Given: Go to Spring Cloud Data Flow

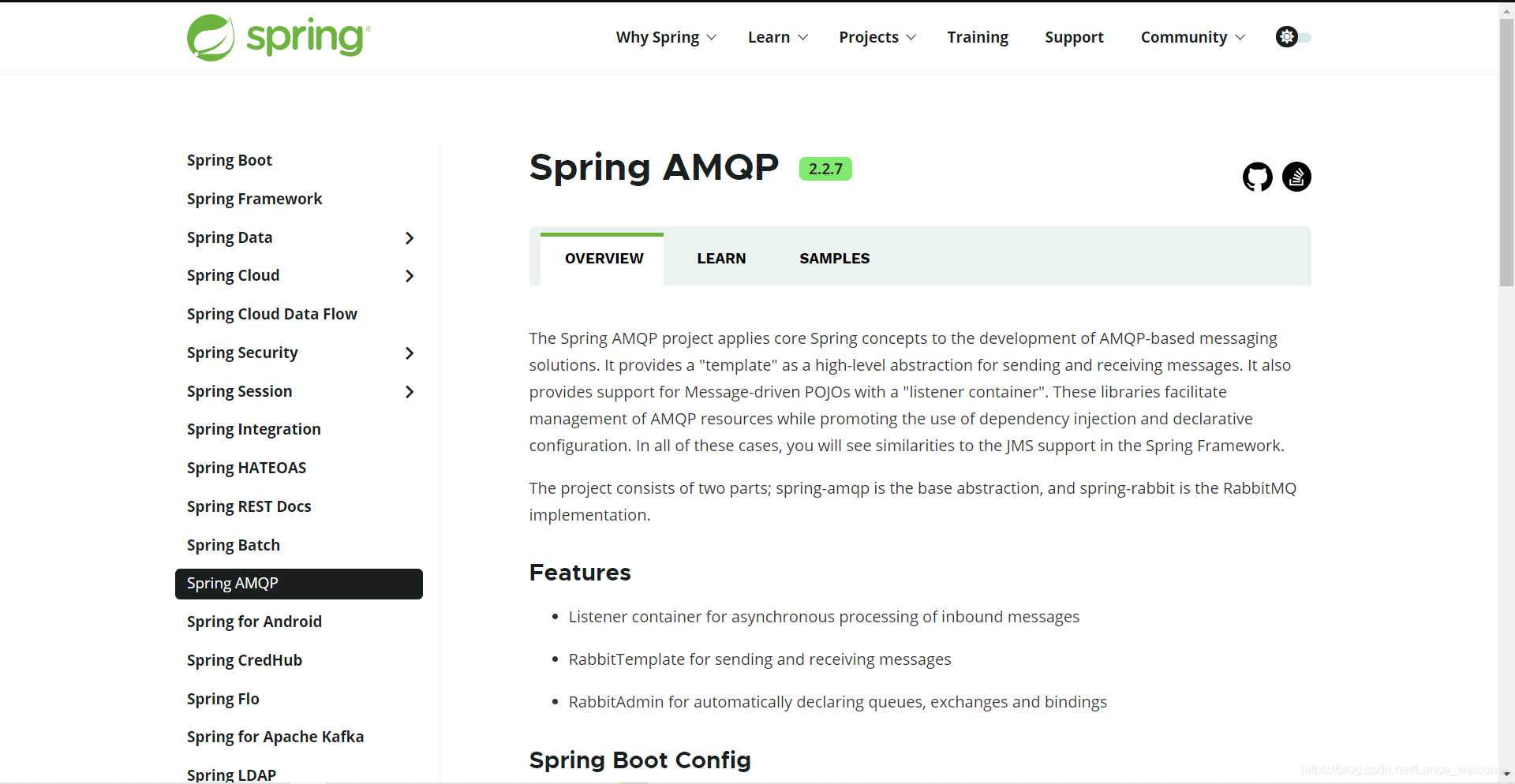Looking at the screenshot, I should point(272,314).
